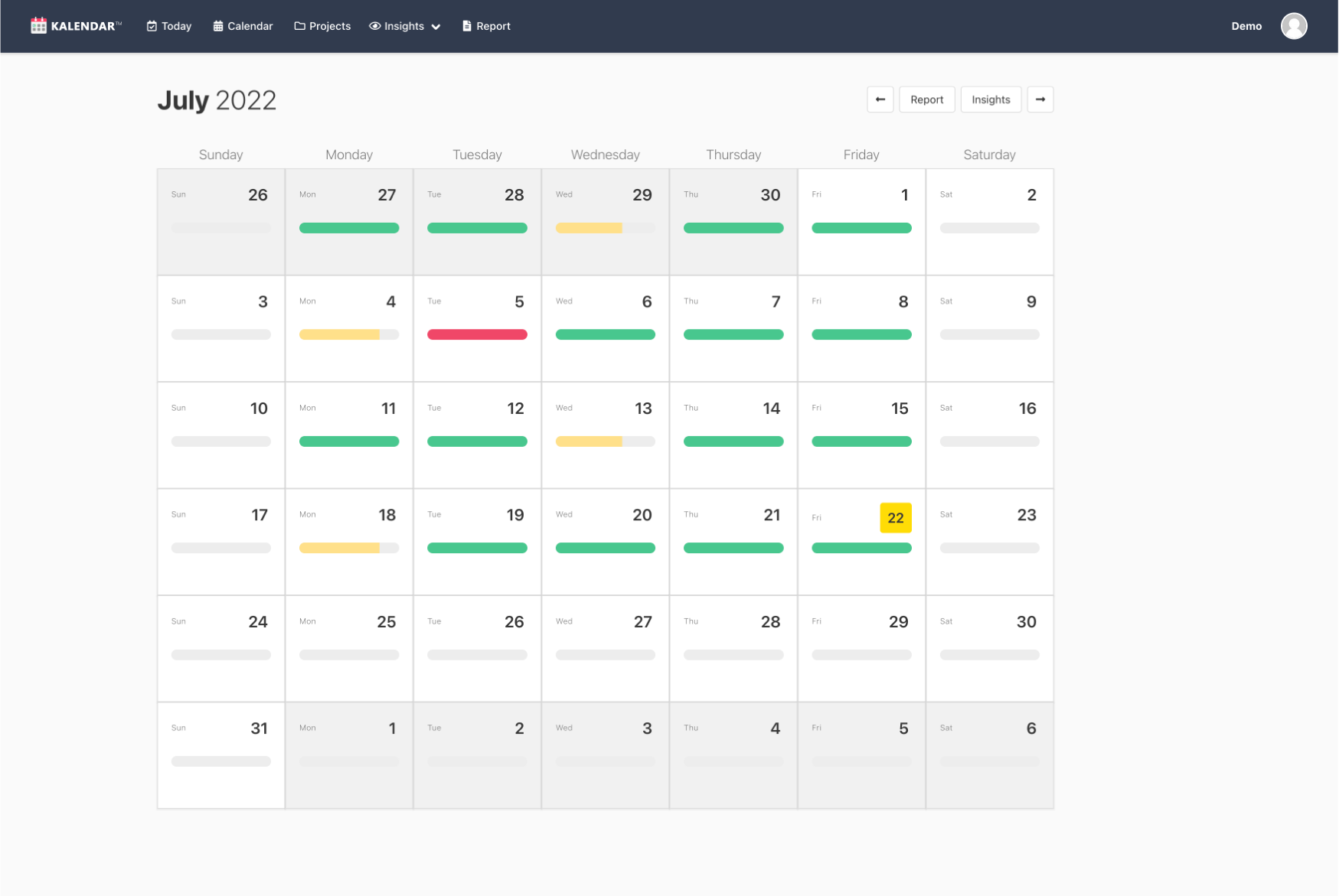Expand the Insights dropdown chevron

[436, 27]
